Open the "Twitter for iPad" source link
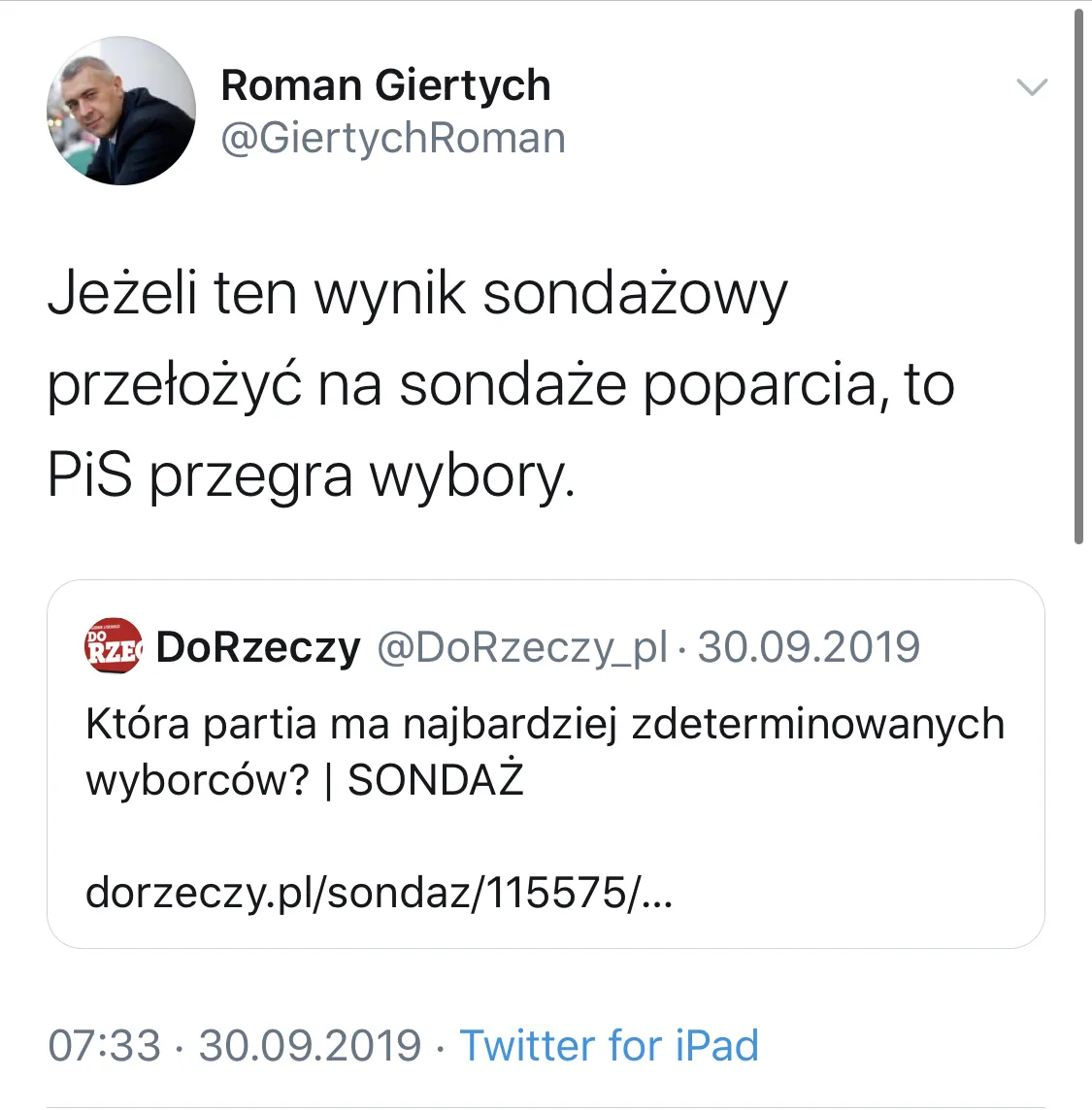1092x1110 pixels. click(609, 1046)
